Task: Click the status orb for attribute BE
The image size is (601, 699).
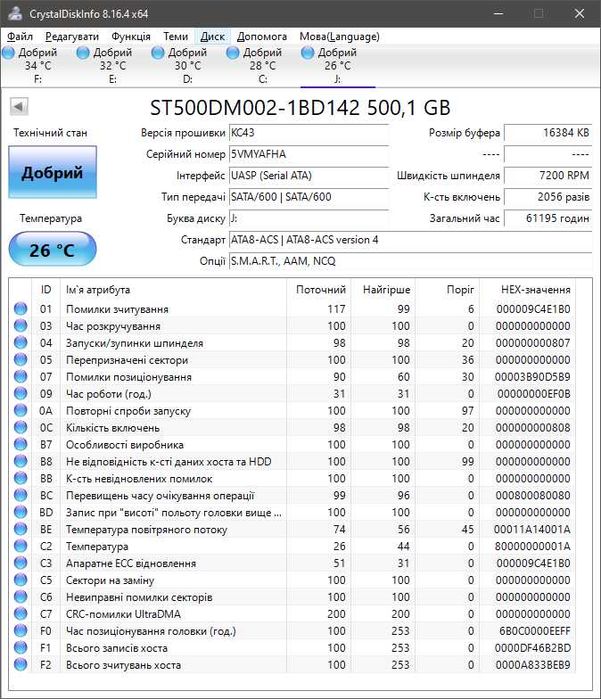Action: [x=21, y=529]
